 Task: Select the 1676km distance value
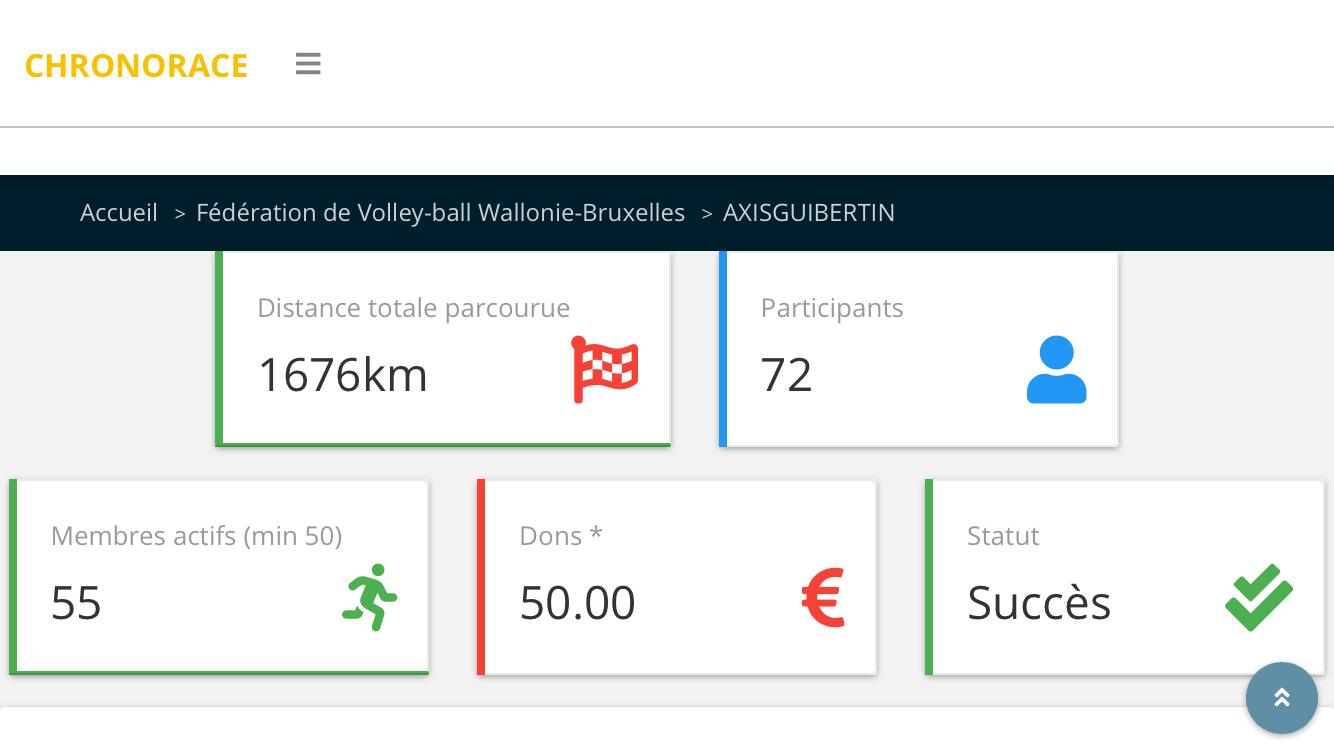click(x=342, y=375)
